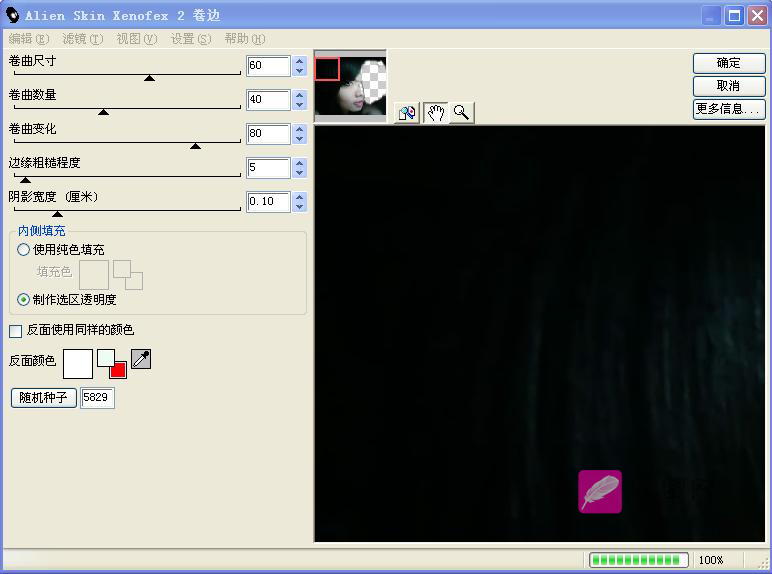Click the 卷曲数量 slider handle
The width and height of the screenshot is (772, 574).
point(103,112)
